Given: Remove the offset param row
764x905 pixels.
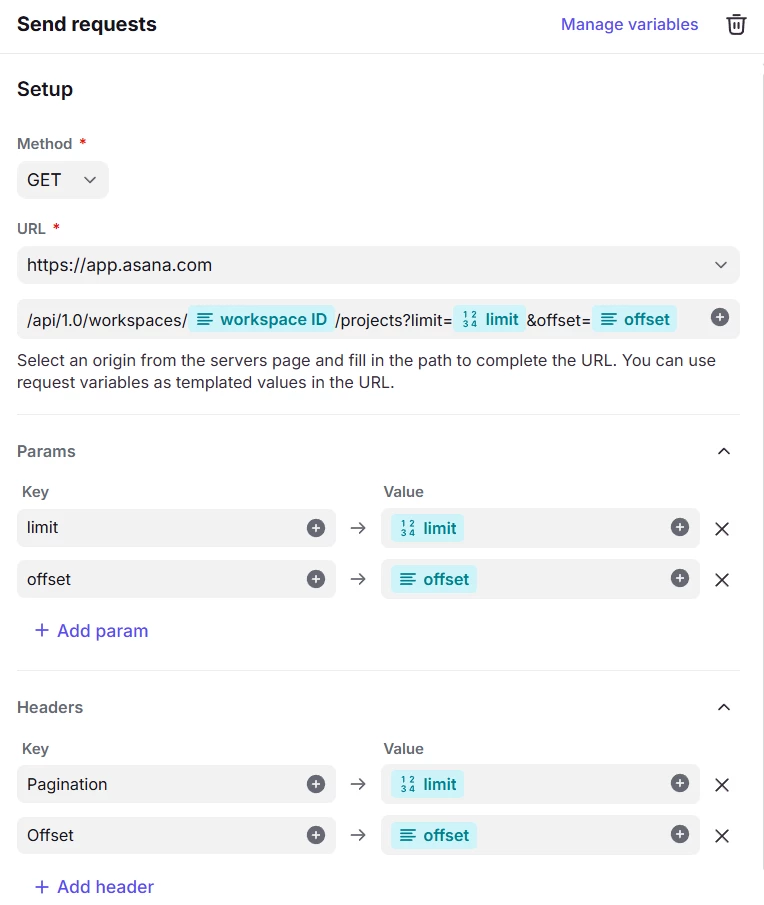Looking at the screenshot, I should point(722,580).
